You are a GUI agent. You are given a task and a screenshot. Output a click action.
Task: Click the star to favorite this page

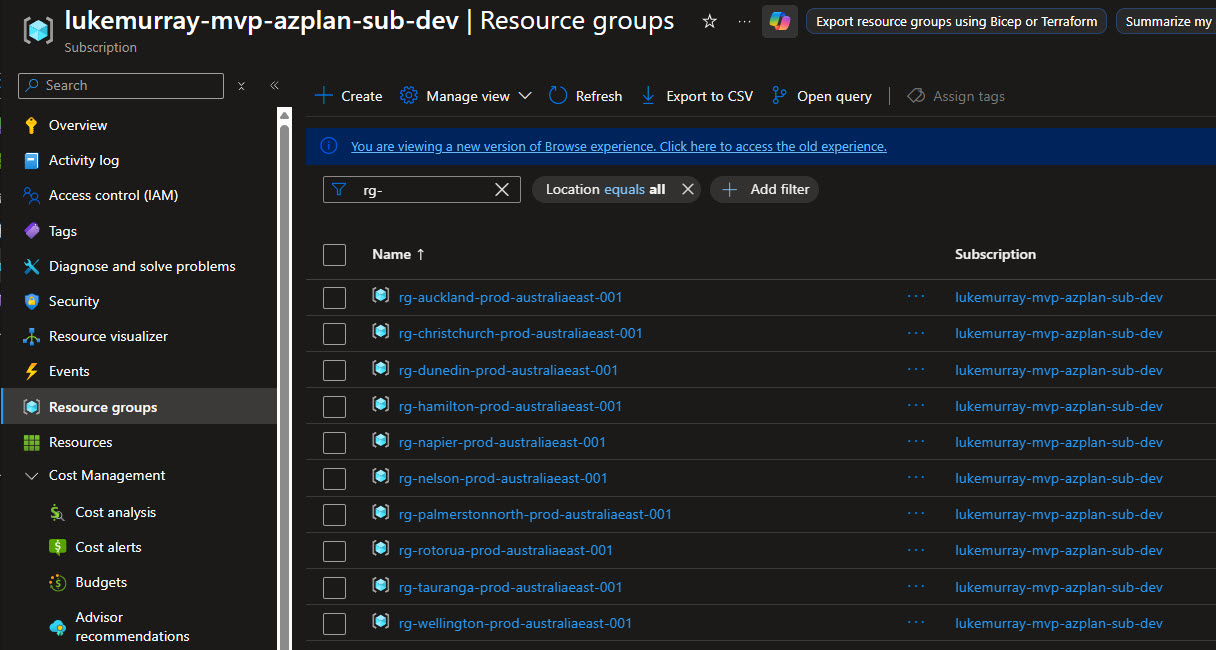click(709, 21)
